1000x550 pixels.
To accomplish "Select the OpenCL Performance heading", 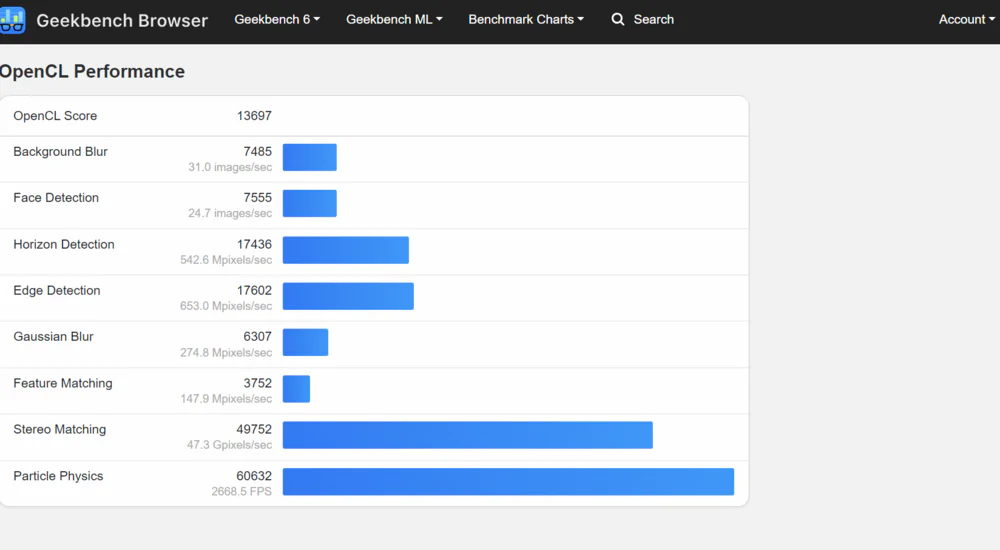I will 92,71.
